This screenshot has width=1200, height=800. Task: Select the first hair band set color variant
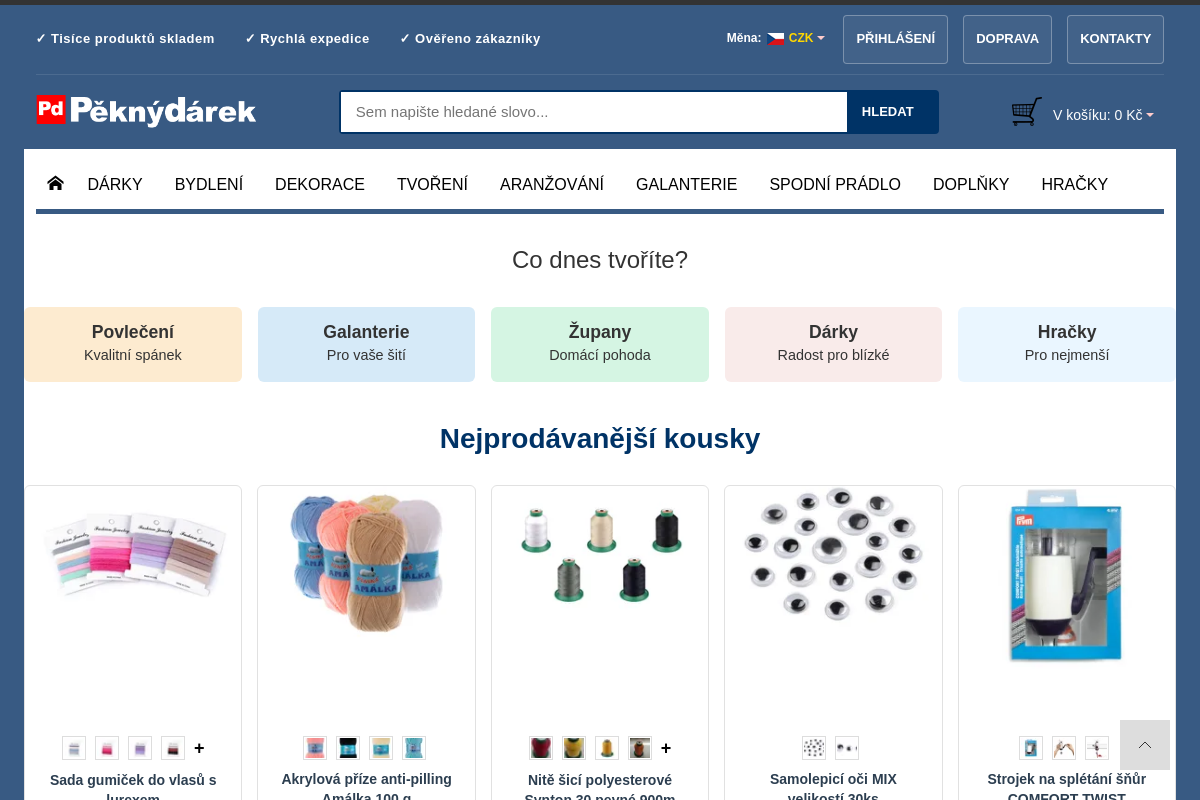pyautogui.click(x=74, y=748)
